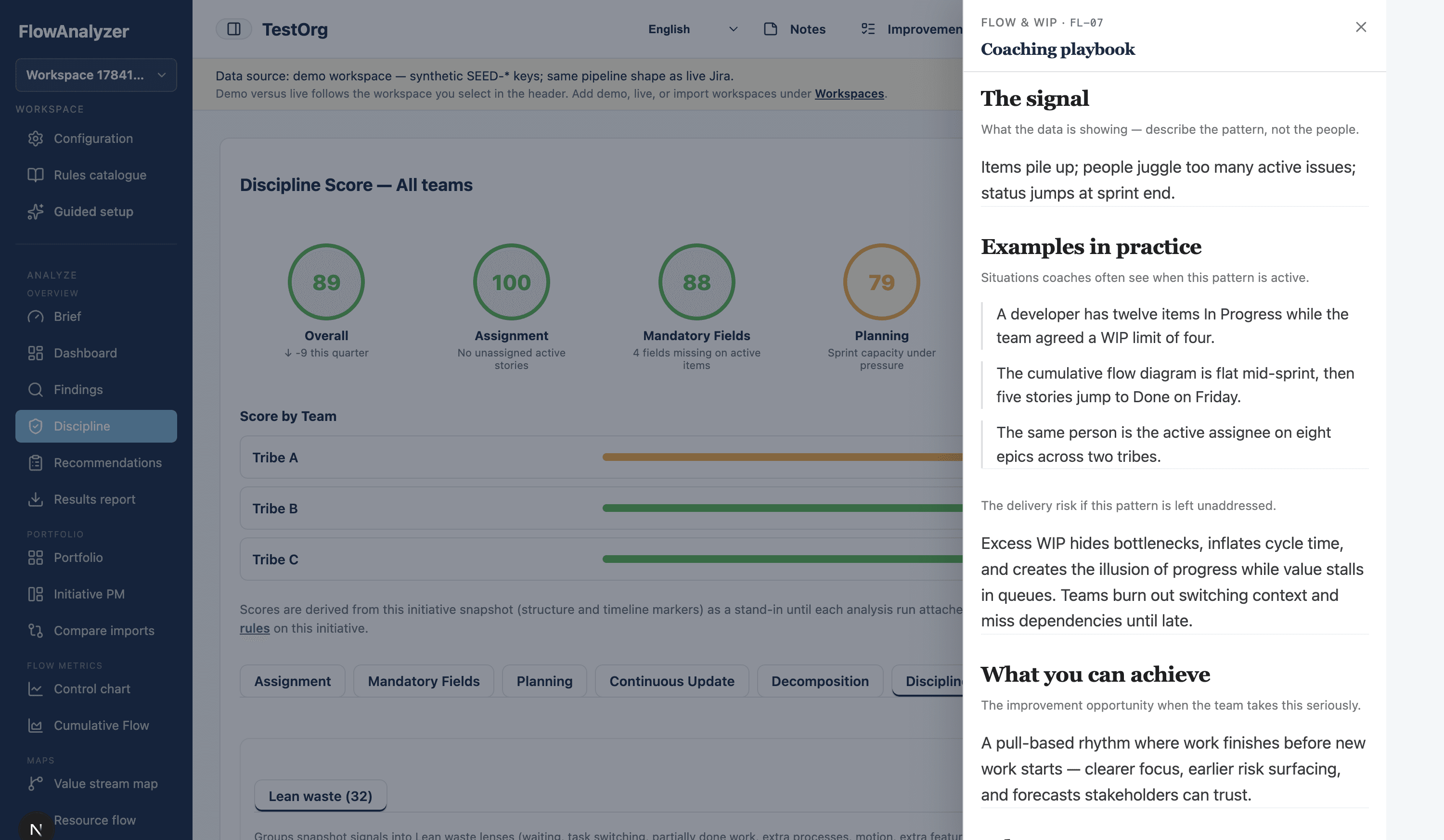Image resolution: width=1444 pixels, height=840 pixels.
Task: Click the Compare imports icon
Action: point(36,630)
